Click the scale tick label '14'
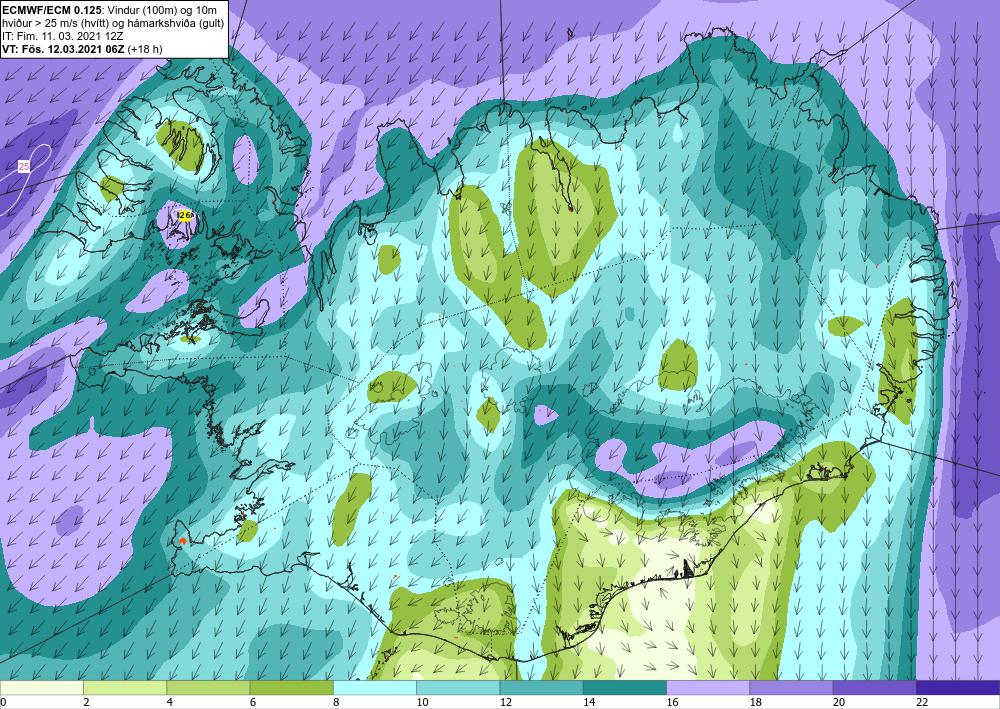Image resolution: width=1000 pixels, height=709 pixels. tap(588, 702)
